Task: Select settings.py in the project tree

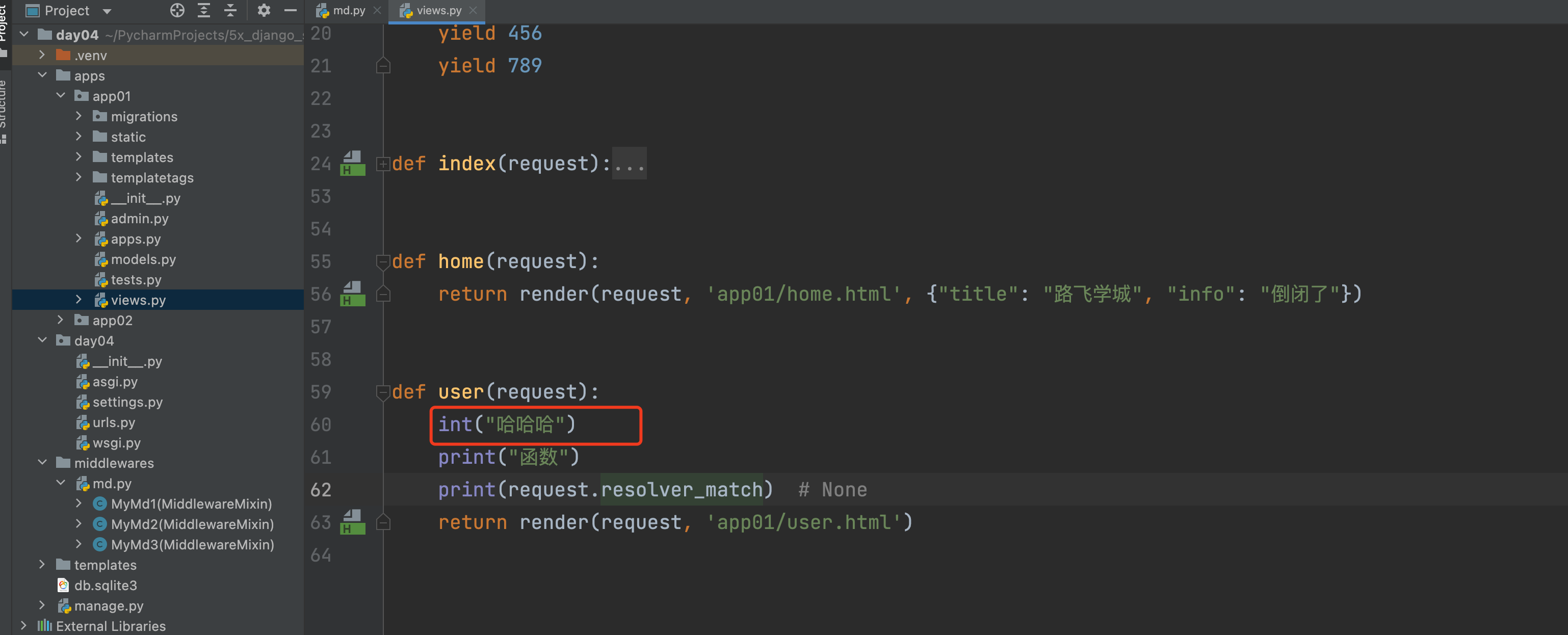Action: tap(127, 402)
